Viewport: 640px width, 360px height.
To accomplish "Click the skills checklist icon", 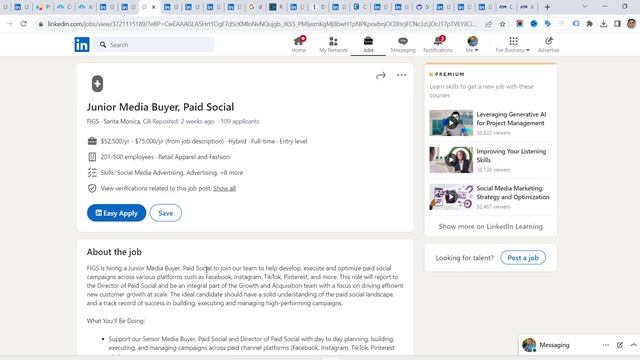I will (92, 173).
